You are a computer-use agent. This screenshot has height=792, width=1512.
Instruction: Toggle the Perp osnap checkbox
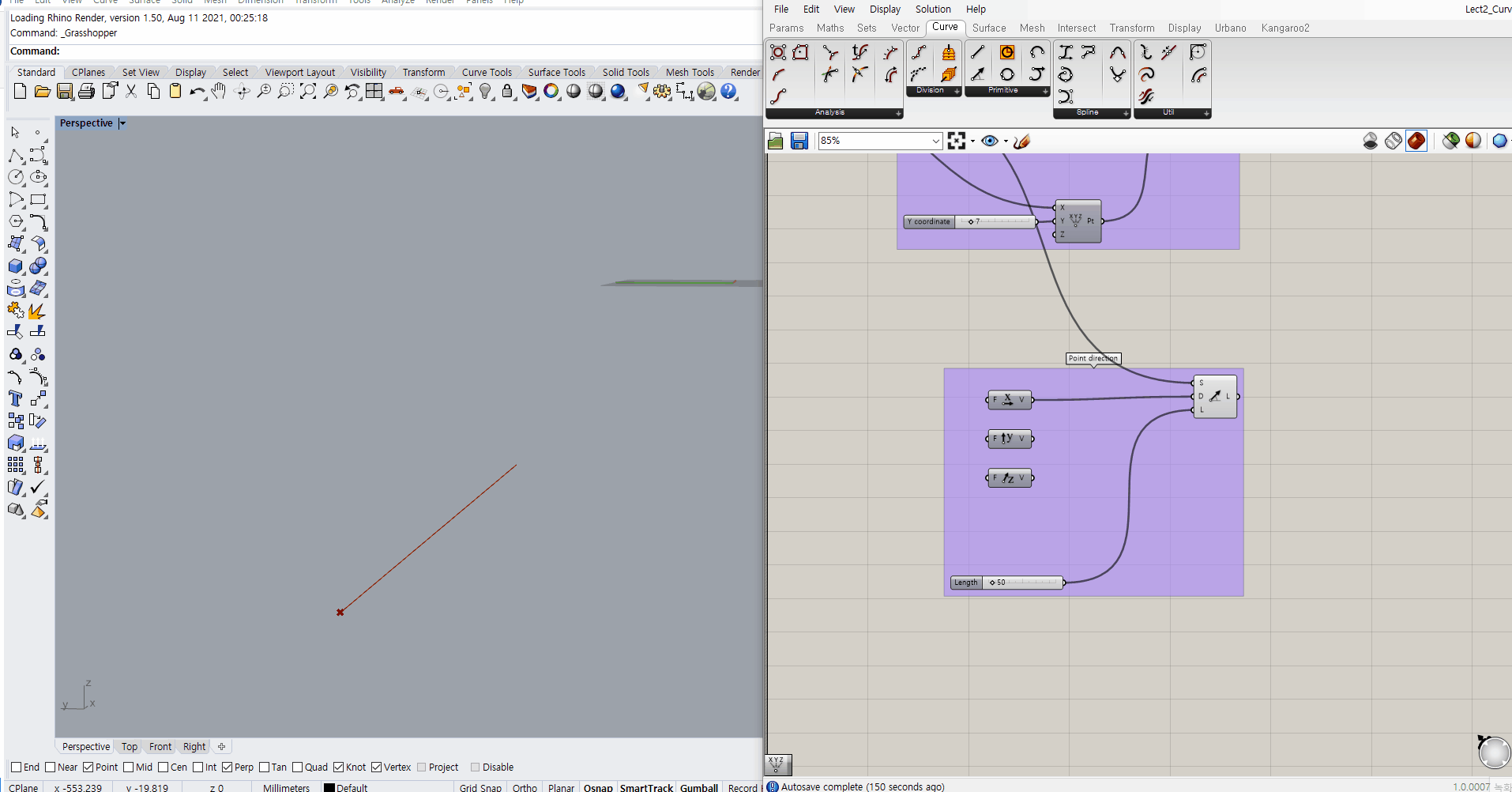[228, 767]
